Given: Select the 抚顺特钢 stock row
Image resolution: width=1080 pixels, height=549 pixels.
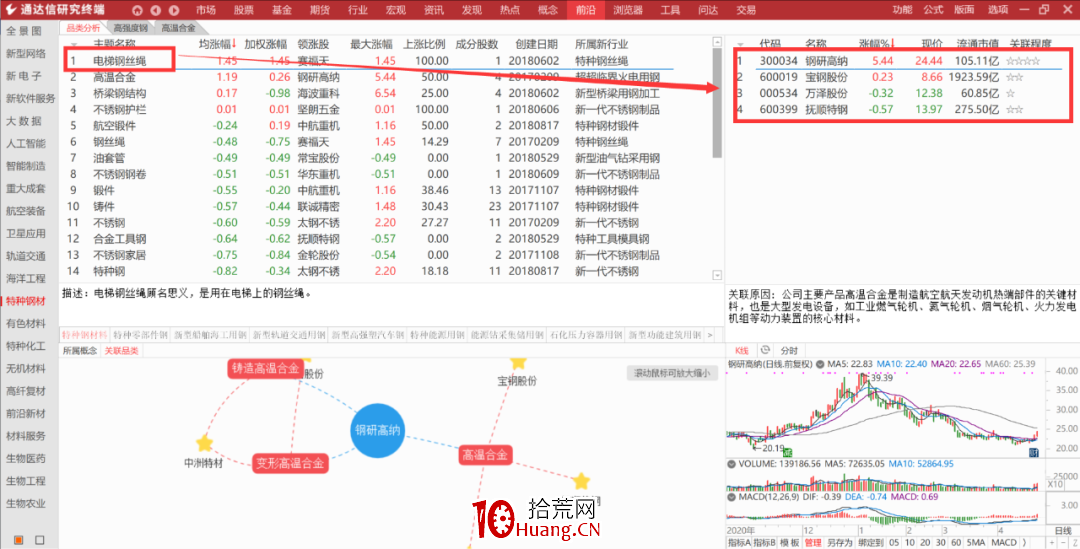Looking at the screenshot, I should [x=902, y=110].
